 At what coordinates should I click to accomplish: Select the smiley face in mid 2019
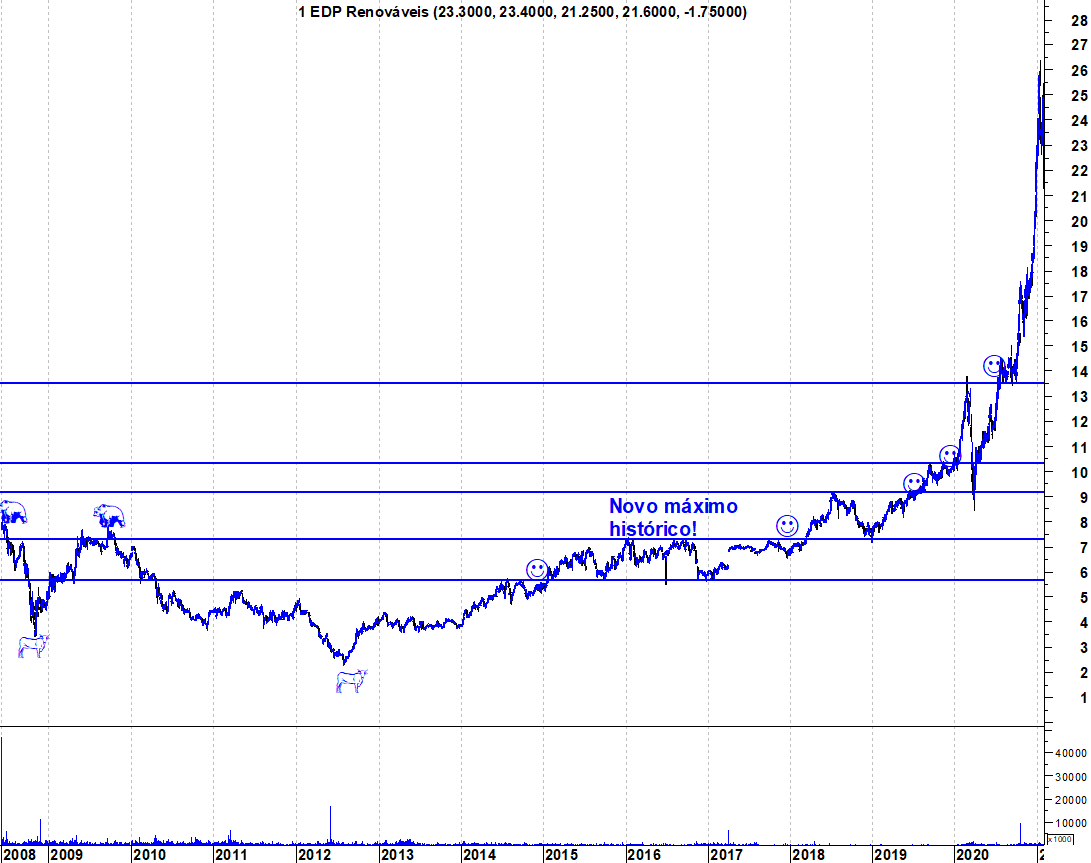(914, 483)
